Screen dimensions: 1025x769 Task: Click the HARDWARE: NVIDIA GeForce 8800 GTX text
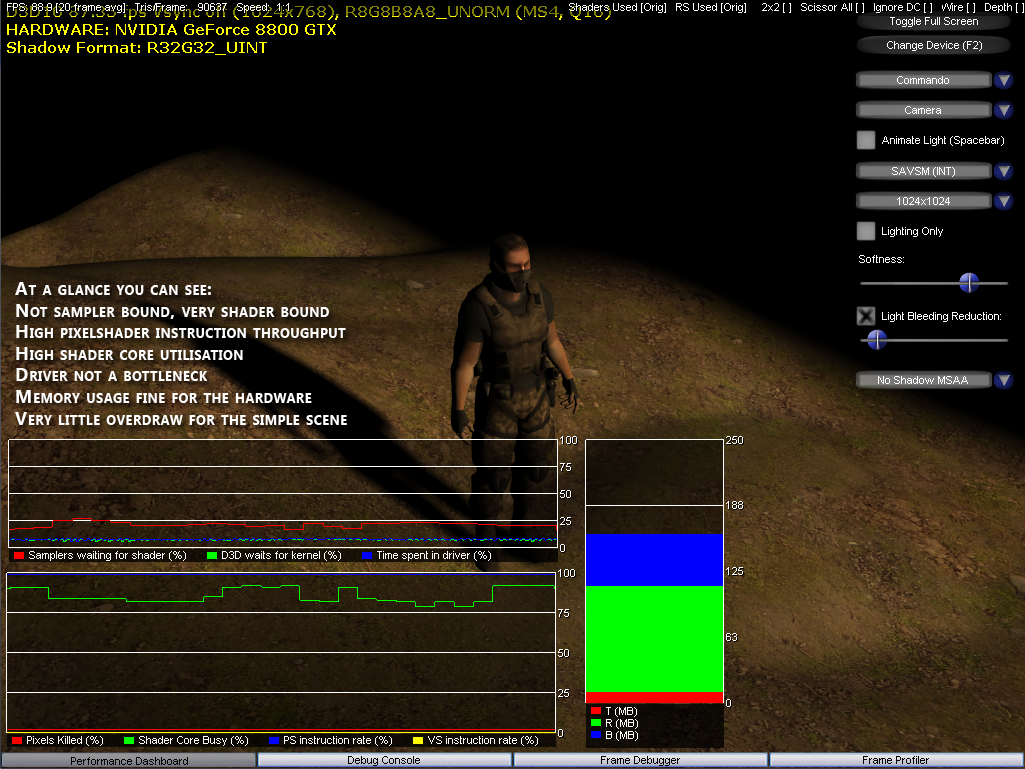(x=171, y=30)
